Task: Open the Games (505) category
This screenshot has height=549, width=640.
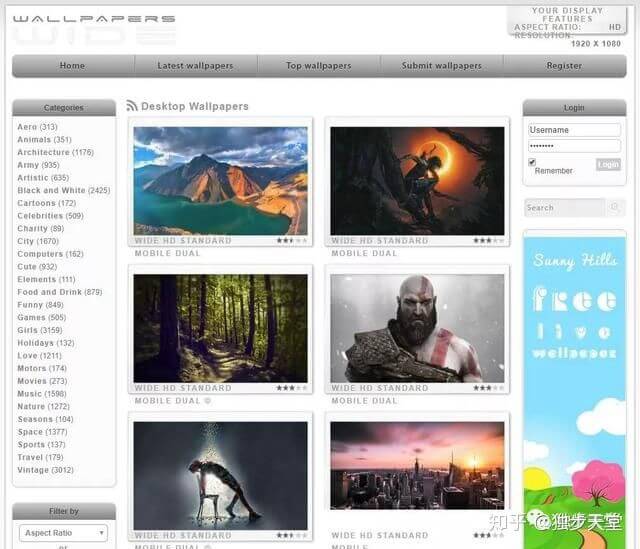Action: coord(42,317)
